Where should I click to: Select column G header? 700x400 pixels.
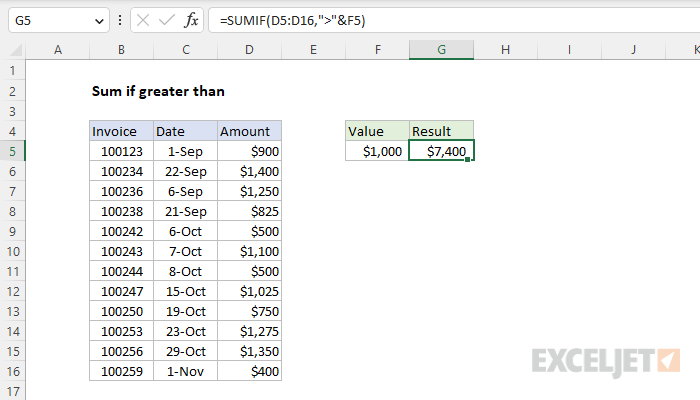(x=441, y=50)
